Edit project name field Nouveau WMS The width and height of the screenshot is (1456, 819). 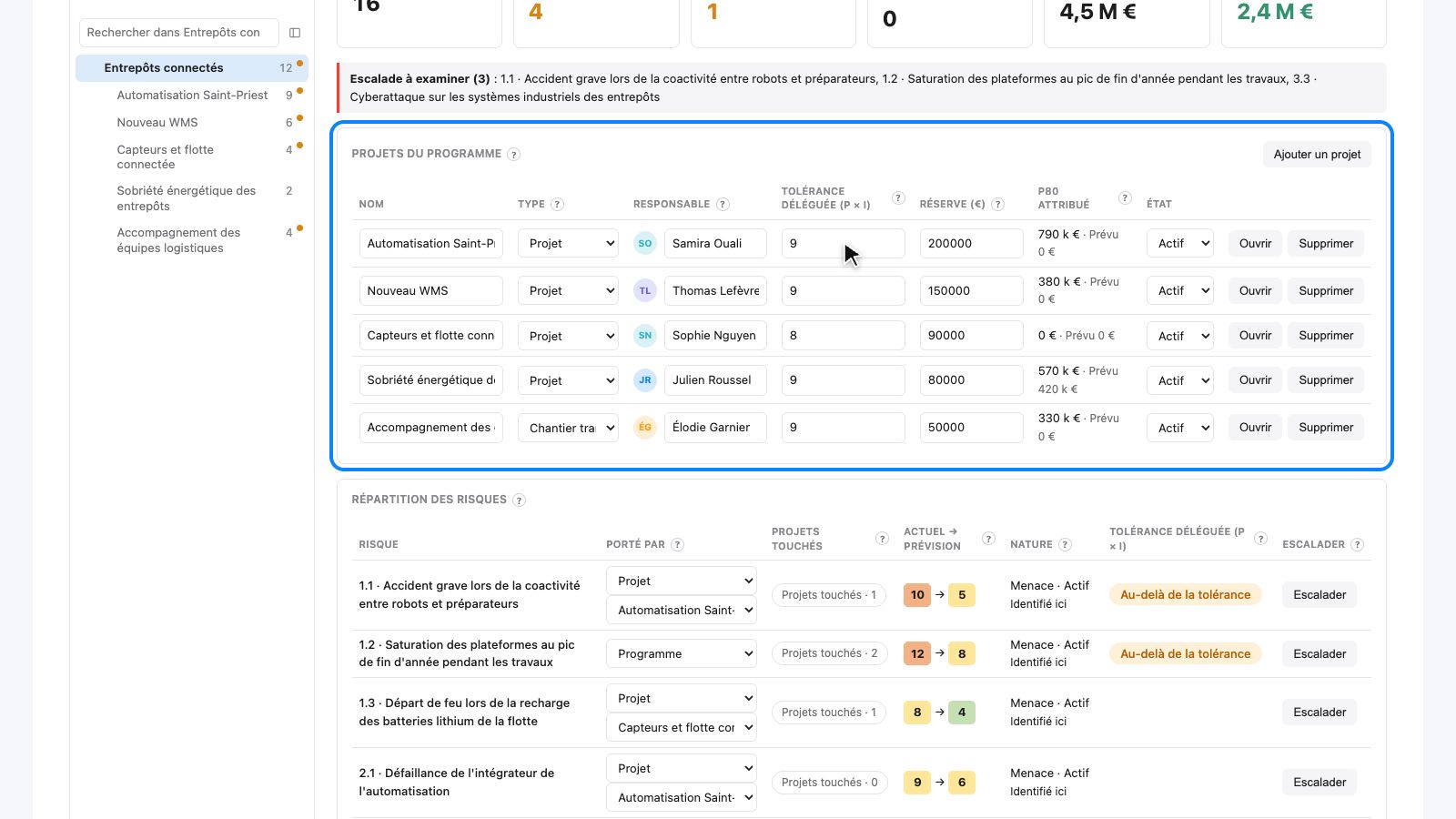click(x=430, y=291)
